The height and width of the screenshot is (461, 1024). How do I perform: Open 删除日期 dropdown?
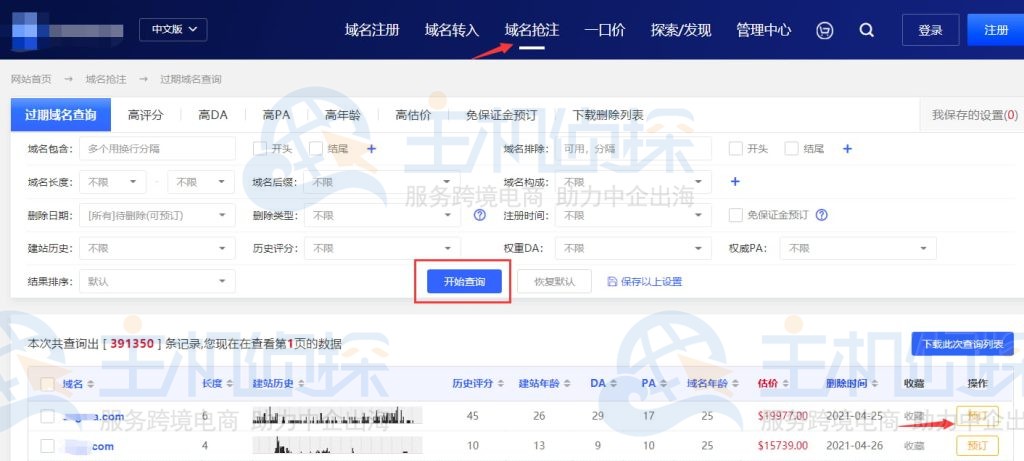coord(157,215)
